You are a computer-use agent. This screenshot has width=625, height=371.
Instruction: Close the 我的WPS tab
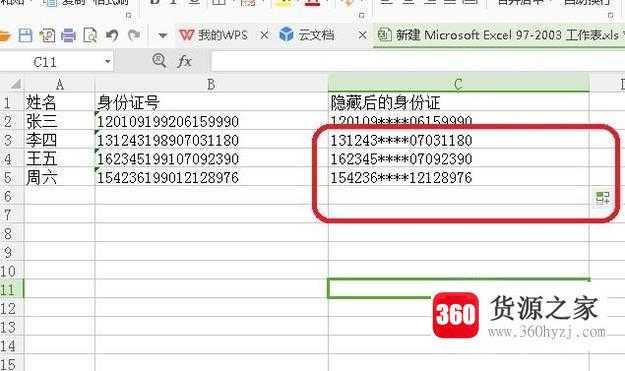264,35
